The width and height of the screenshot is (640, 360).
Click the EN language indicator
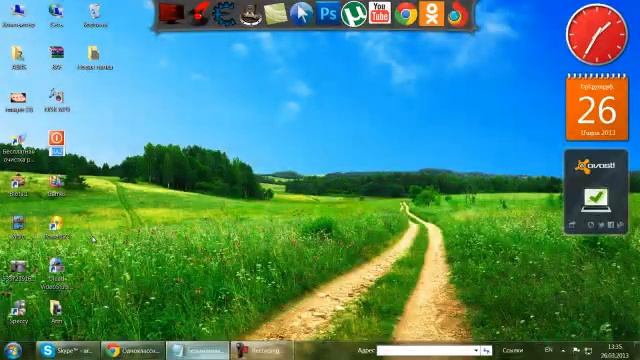tap(549, 350)
